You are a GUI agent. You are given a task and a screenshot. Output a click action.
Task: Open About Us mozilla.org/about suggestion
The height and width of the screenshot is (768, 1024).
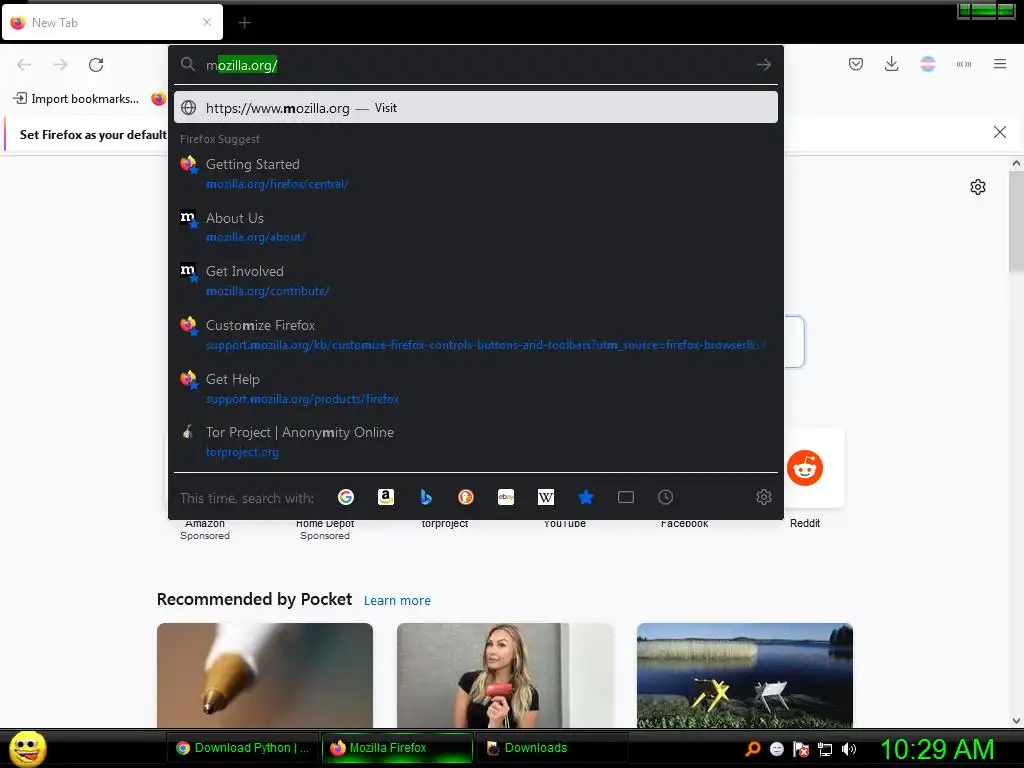click(475, 227)
